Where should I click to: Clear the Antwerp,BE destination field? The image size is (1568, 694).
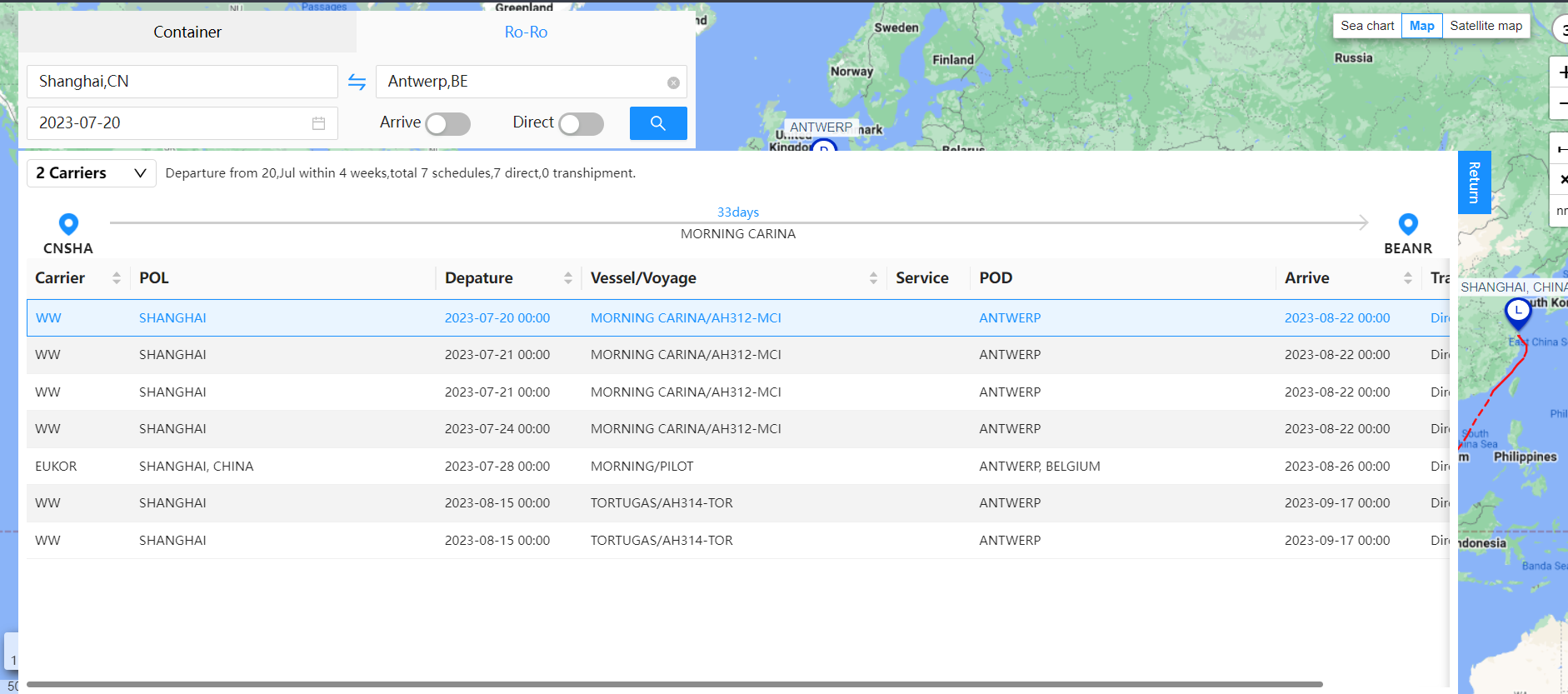(673, 82)
